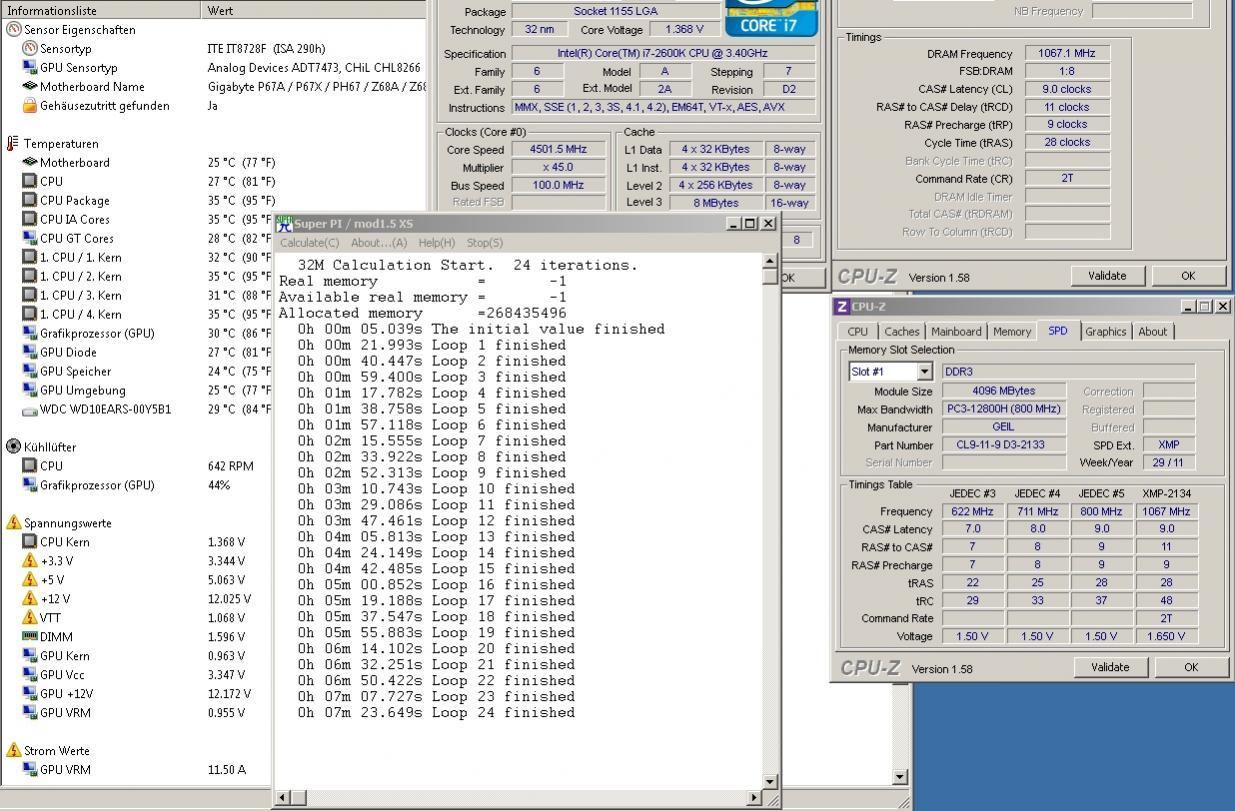Click the Spannungswerte warning icon

(x=13, y=522)
